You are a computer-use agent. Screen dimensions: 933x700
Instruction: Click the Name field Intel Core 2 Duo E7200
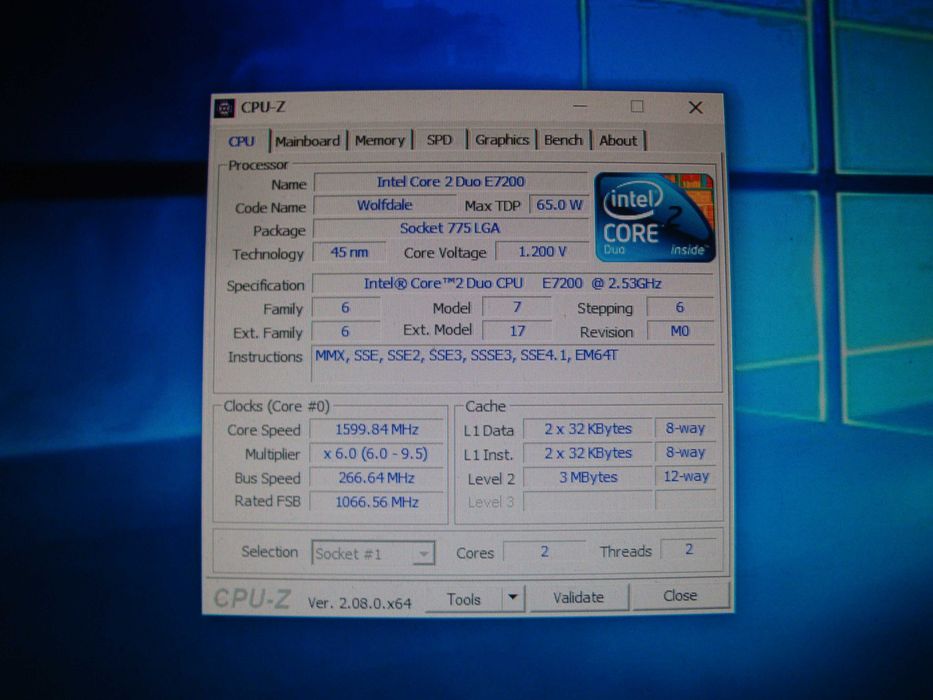point(450,182)
